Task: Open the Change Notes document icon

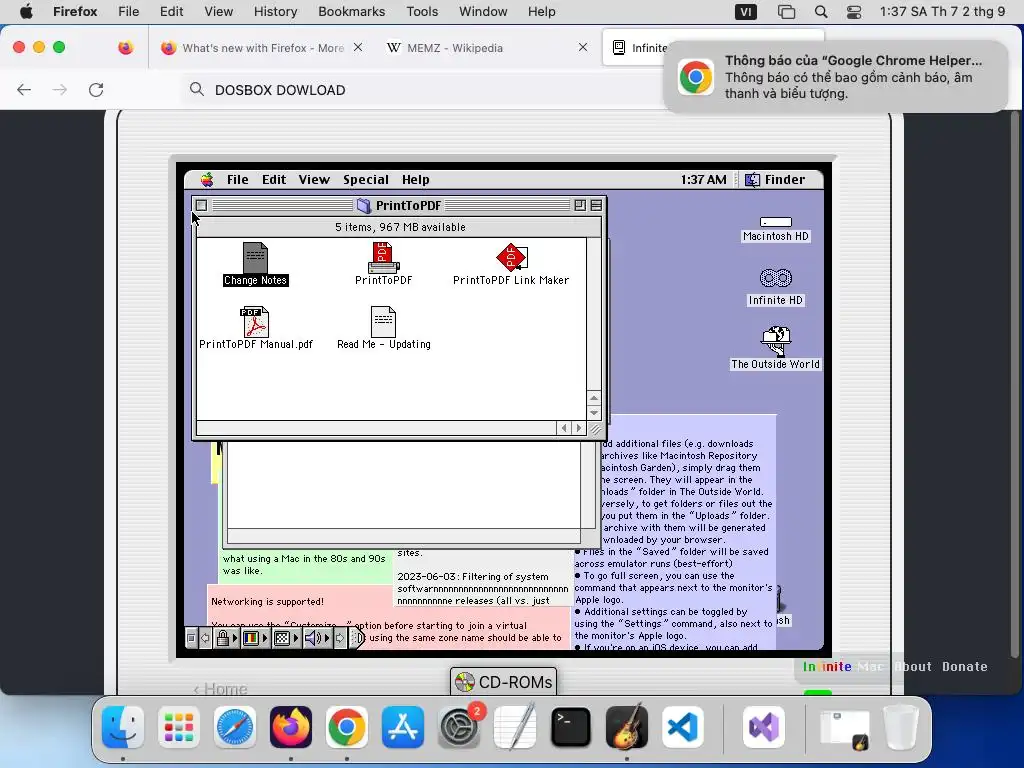Action: click(x=255, y=258)
